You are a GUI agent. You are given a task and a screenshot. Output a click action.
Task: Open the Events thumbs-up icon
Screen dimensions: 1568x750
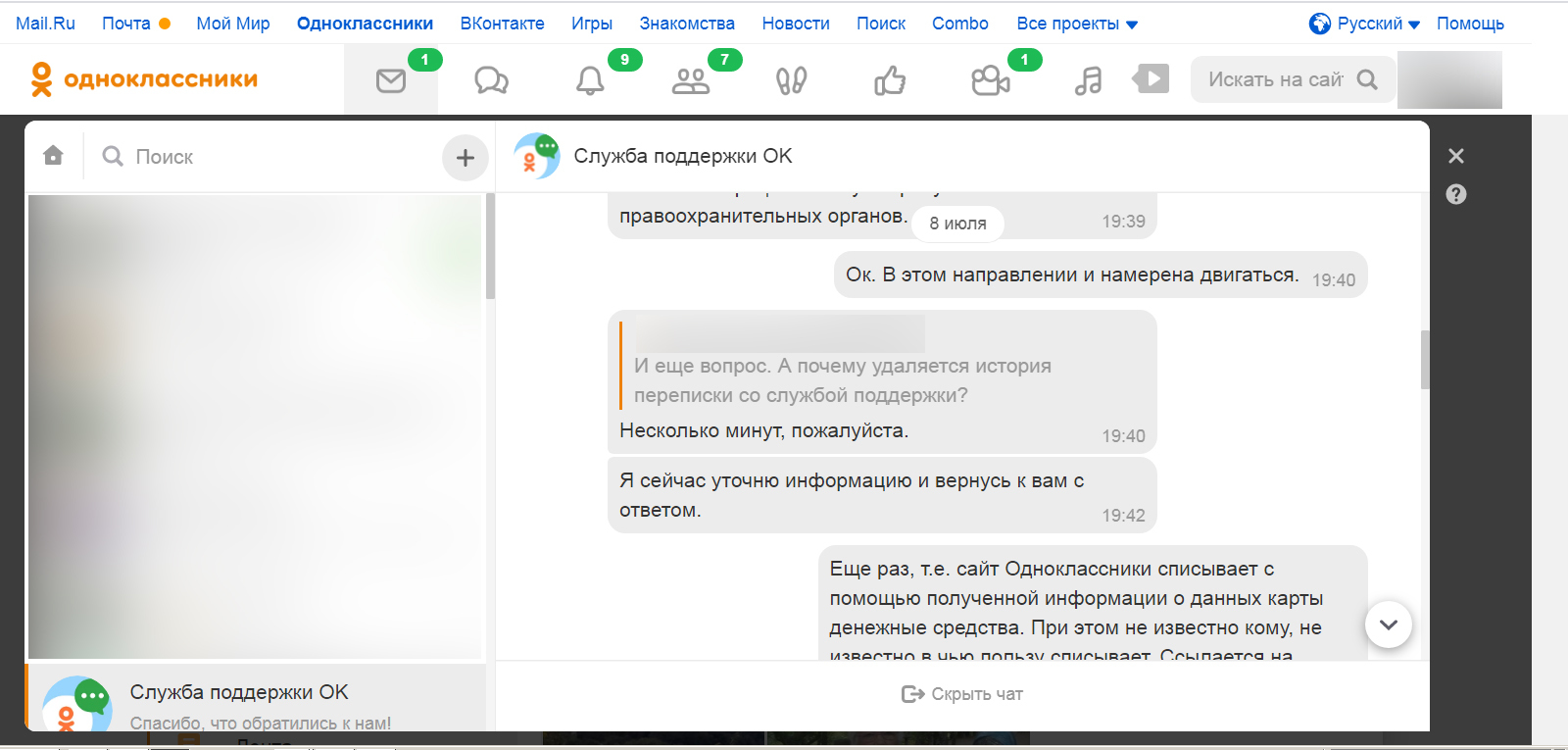coord(890,80)
